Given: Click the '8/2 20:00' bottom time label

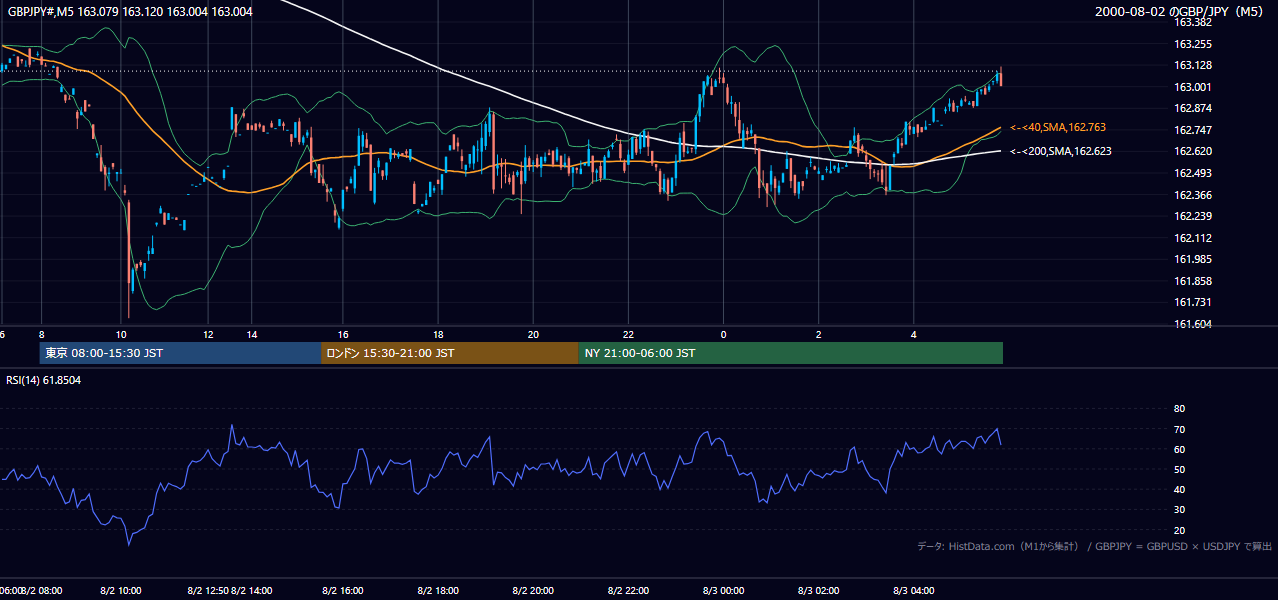Looking at the screenshot, I should (533, 590).
